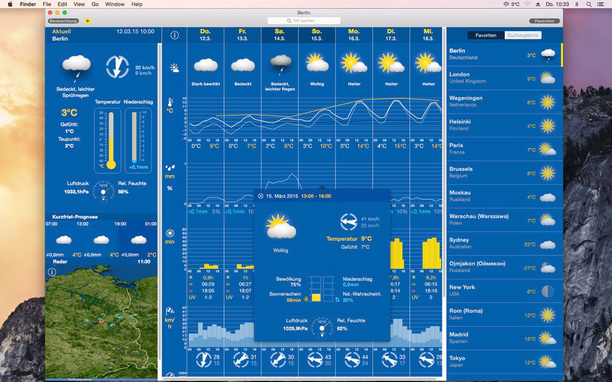
Task: Select the Sa. 14.3. forecast day column
Action: pos(280,35)
